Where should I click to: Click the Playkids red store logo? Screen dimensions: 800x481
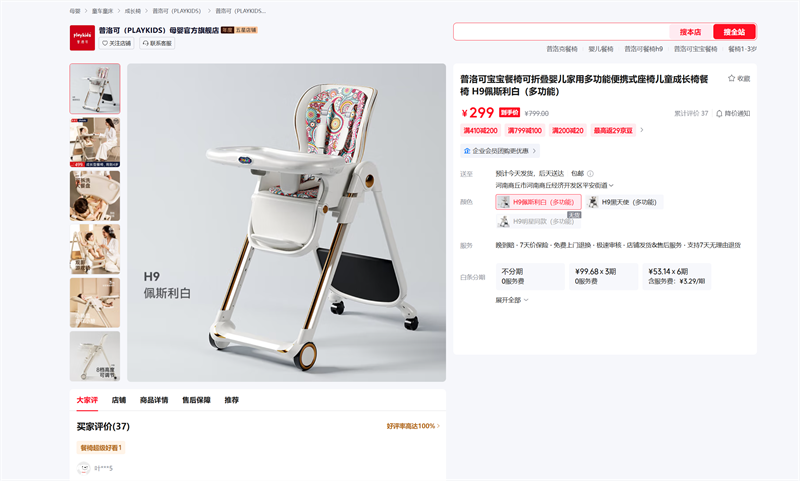pos(82,38)
